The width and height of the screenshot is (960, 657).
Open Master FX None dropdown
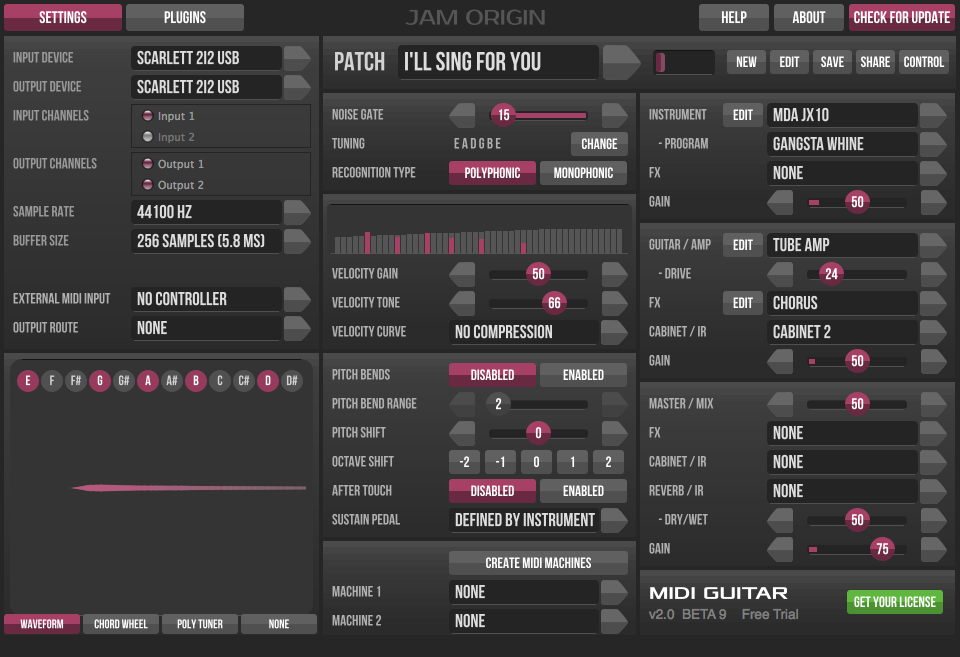(933, 433)
